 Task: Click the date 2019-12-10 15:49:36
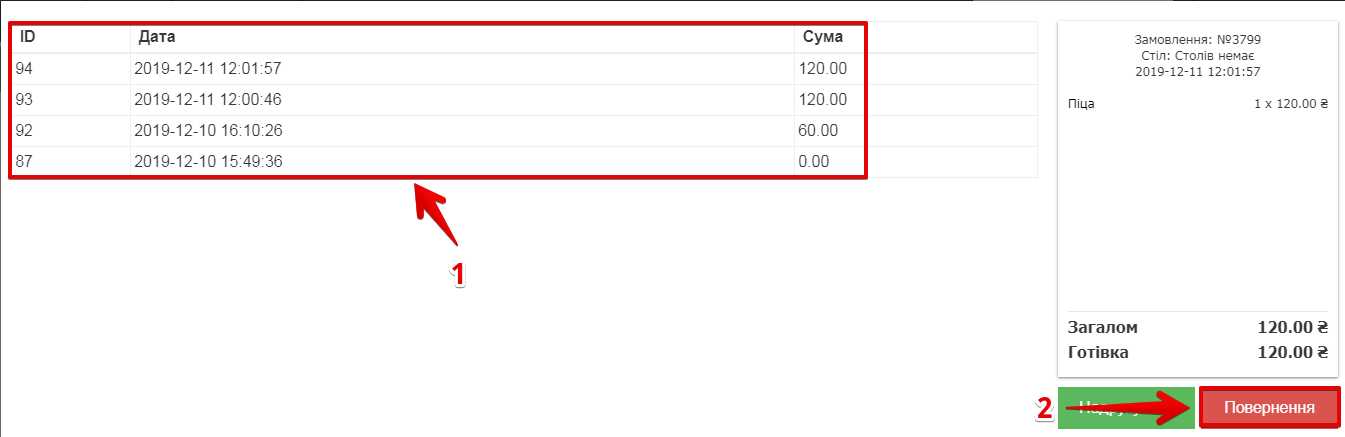207,162
